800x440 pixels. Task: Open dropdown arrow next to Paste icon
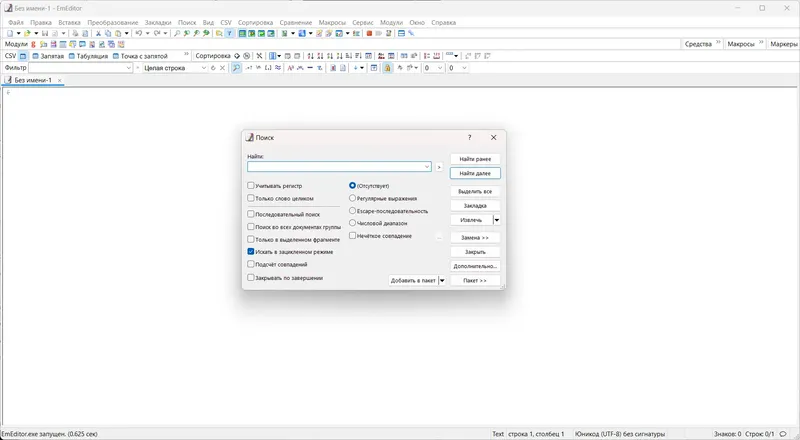(x=127, y=33)
